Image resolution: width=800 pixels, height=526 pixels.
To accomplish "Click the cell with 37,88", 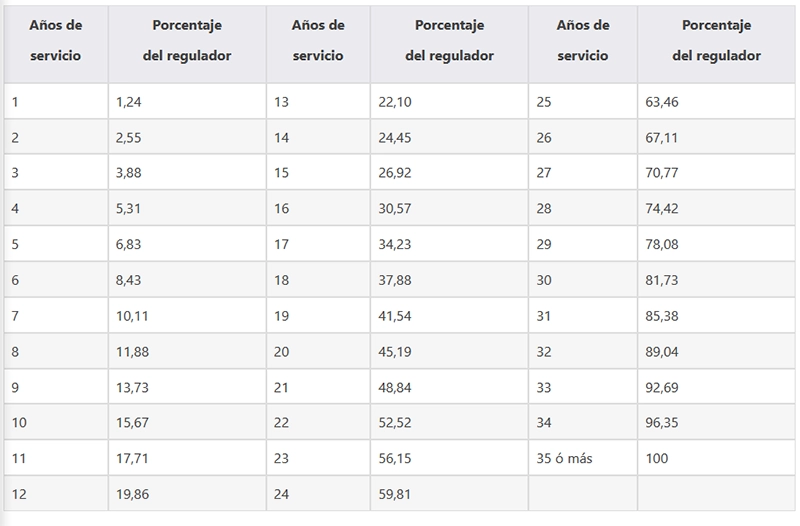I will coord(449,280).
